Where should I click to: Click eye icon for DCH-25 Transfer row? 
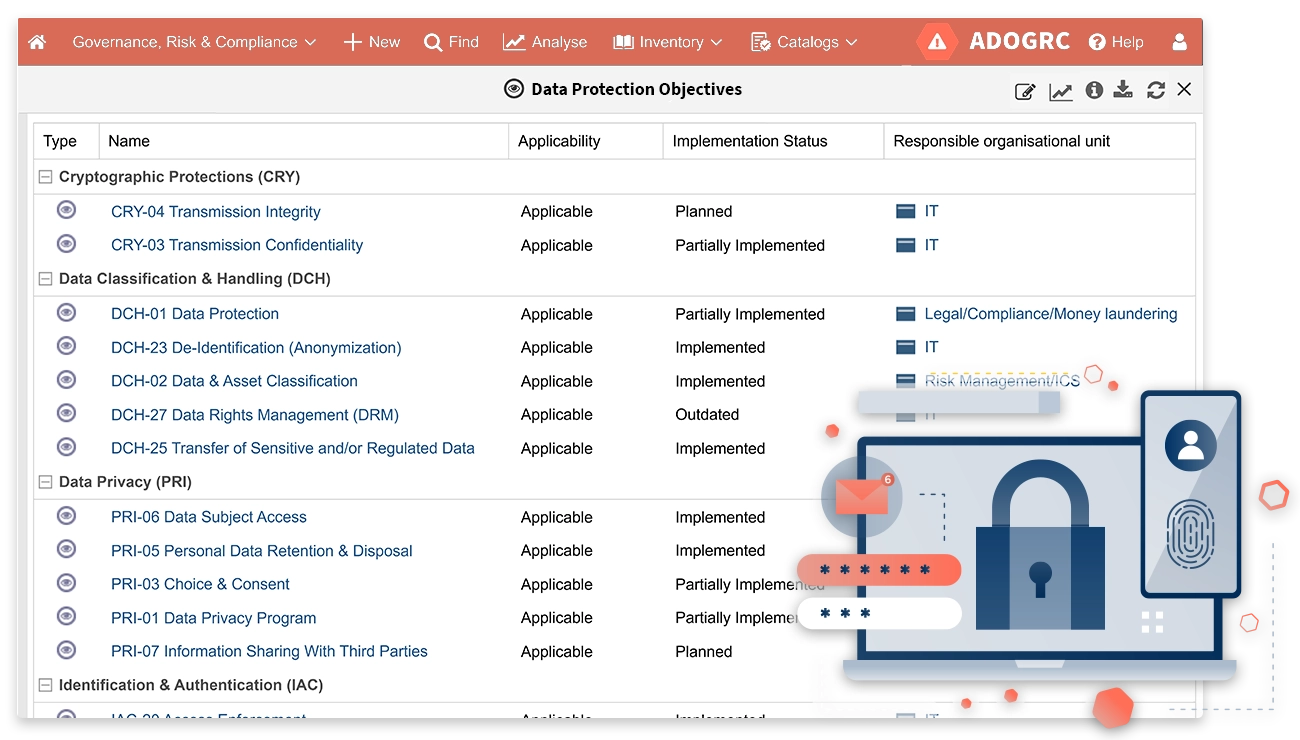(x=66, y=447)
